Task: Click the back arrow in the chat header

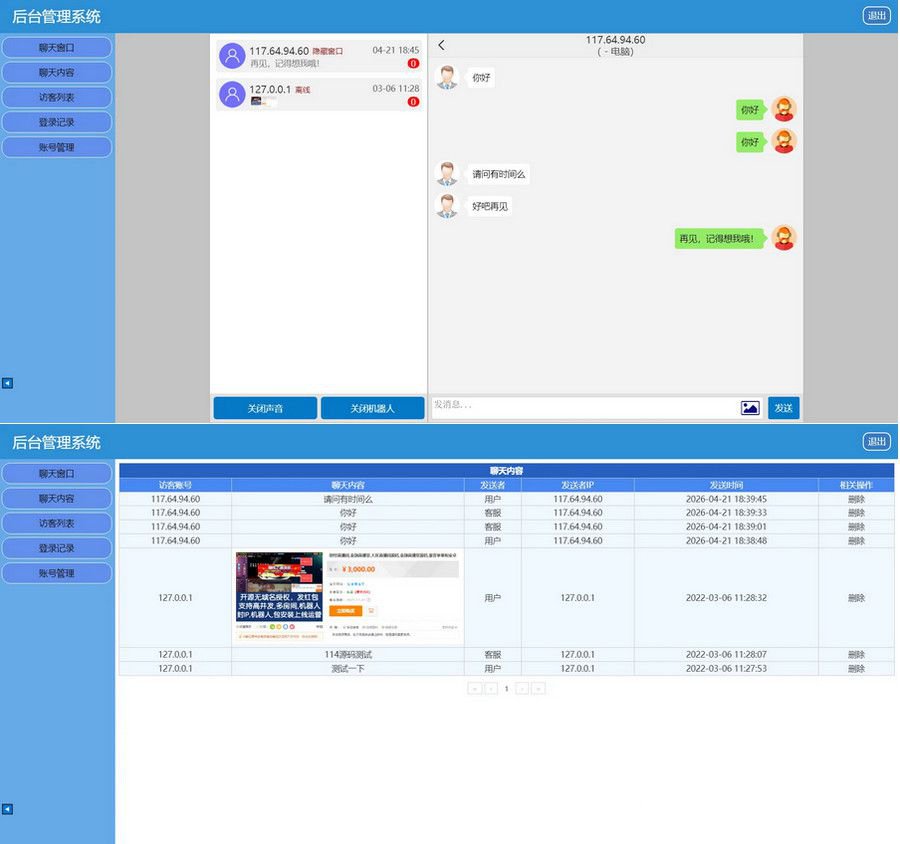Action: tap(441, 45)
